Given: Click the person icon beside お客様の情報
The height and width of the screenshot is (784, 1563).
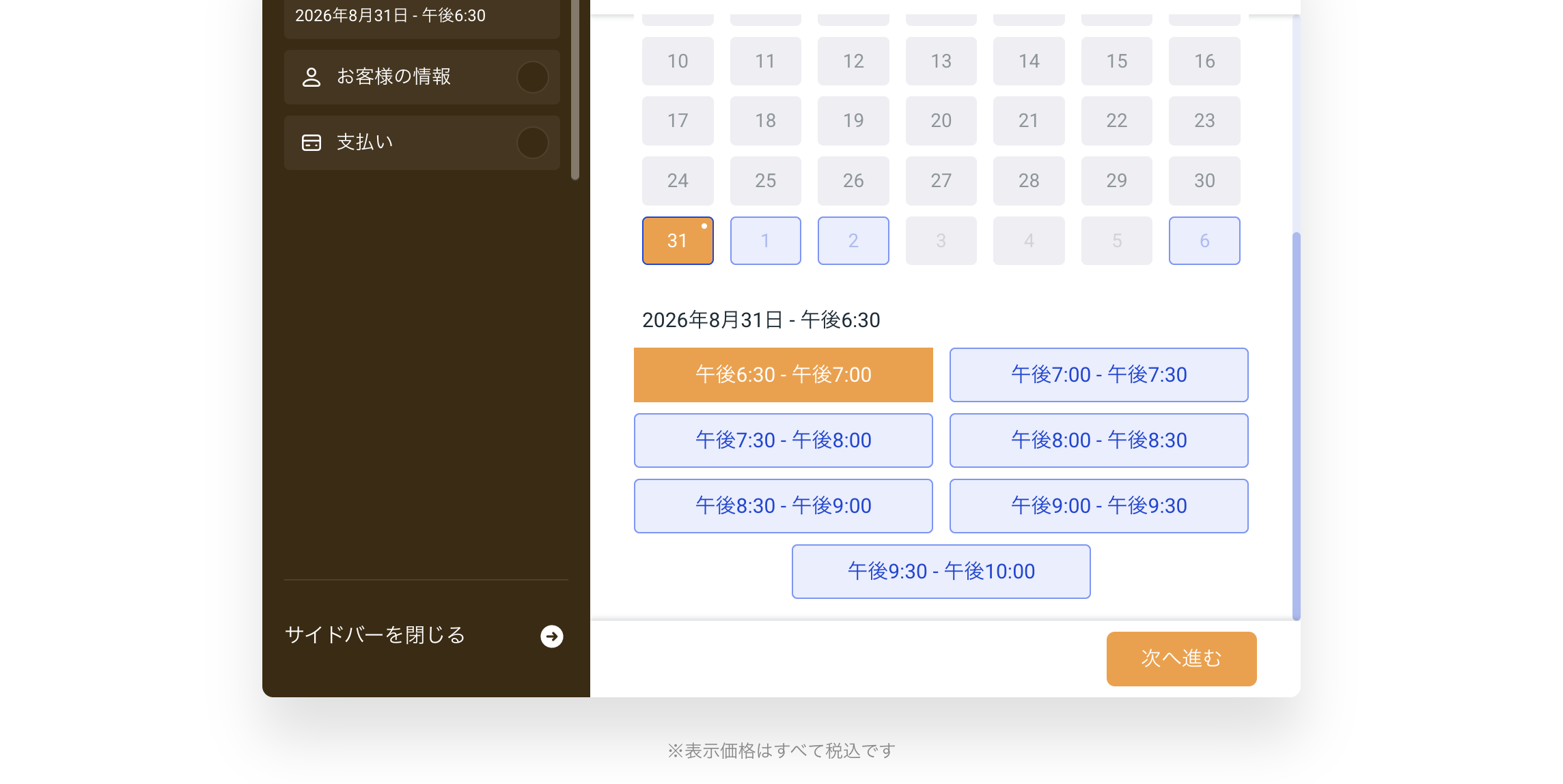Looking at the screenshot, I should (x=312, y=77).
